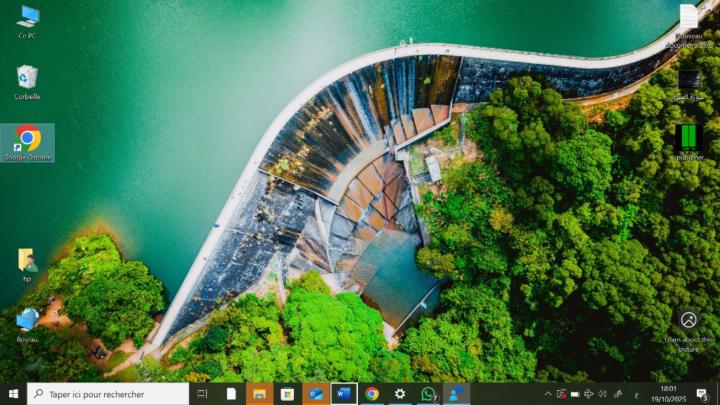Image resolution: width=720 pixels, height=405 pixels.
Task: Open Settings gear in the taskbar
Action: pyautogui.click(x=400, y=394)
